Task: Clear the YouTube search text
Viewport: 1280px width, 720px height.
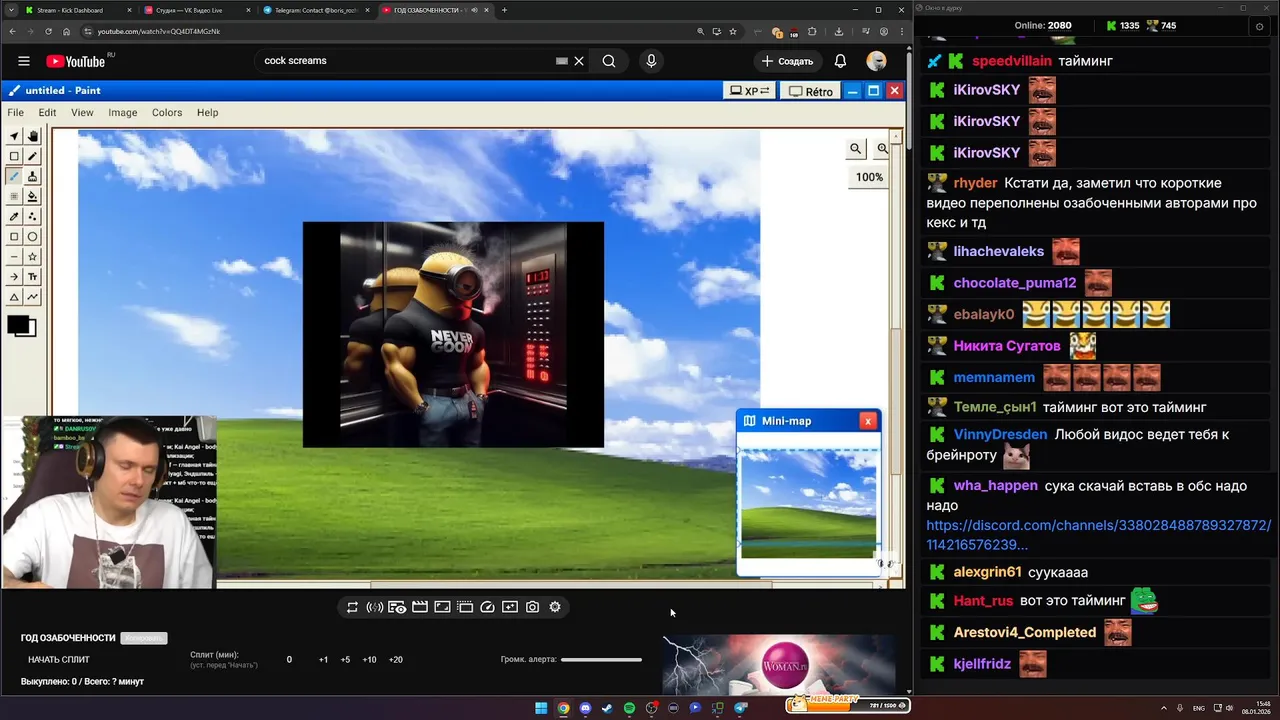Action: [578, 61]
